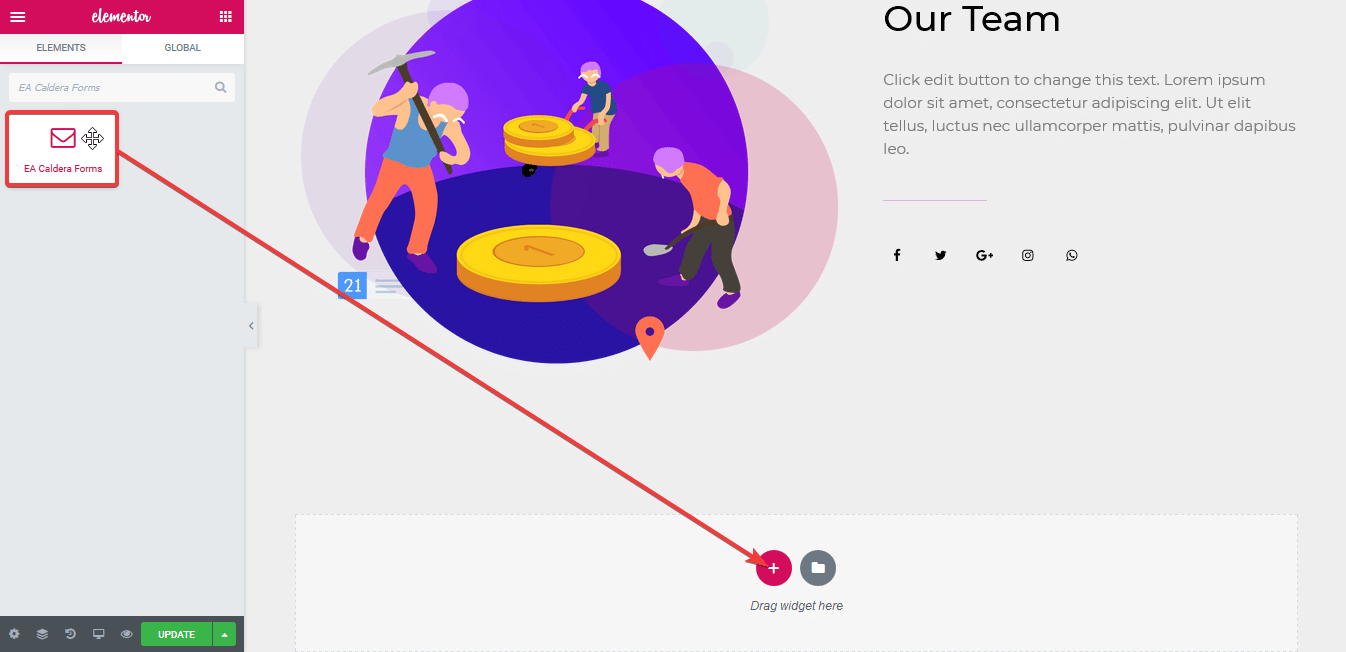Collapse the Elementor side panel
Screen dimensions: 1346x652
(x=251, y=326)
